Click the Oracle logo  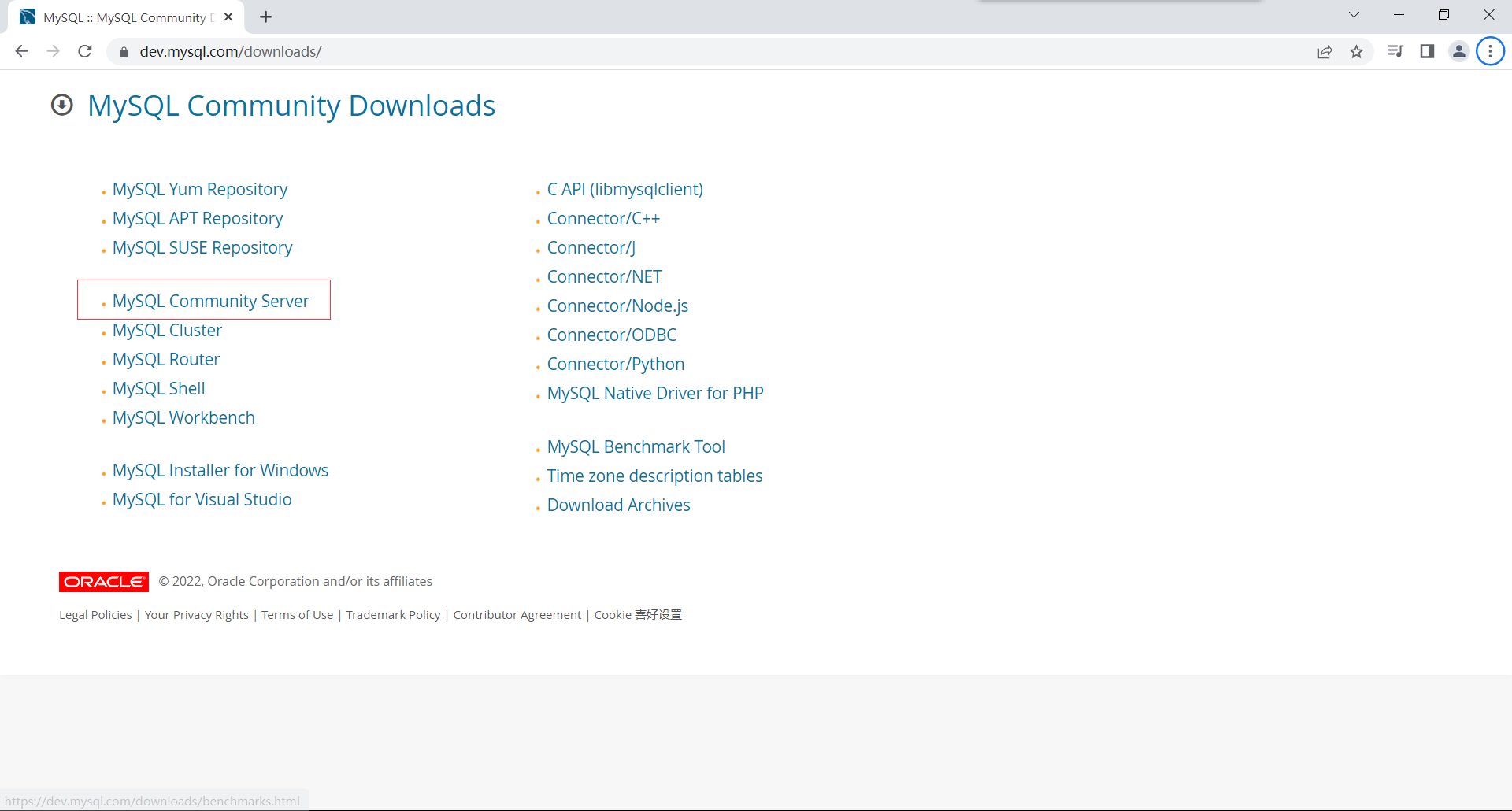[104, 581]
